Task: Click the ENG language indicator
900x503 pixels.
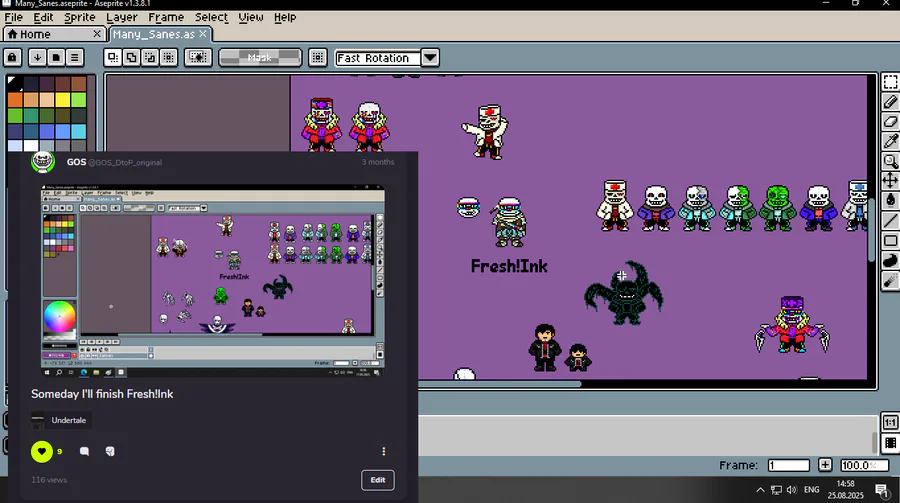Action: point(812,490)
